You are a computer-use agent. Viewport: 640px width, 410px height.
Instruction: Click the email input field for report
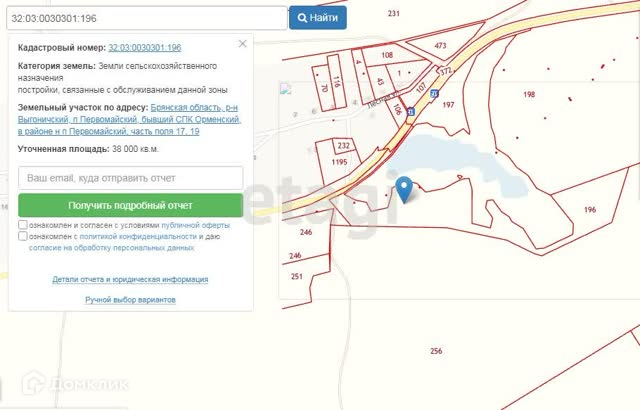pos(131,178)
